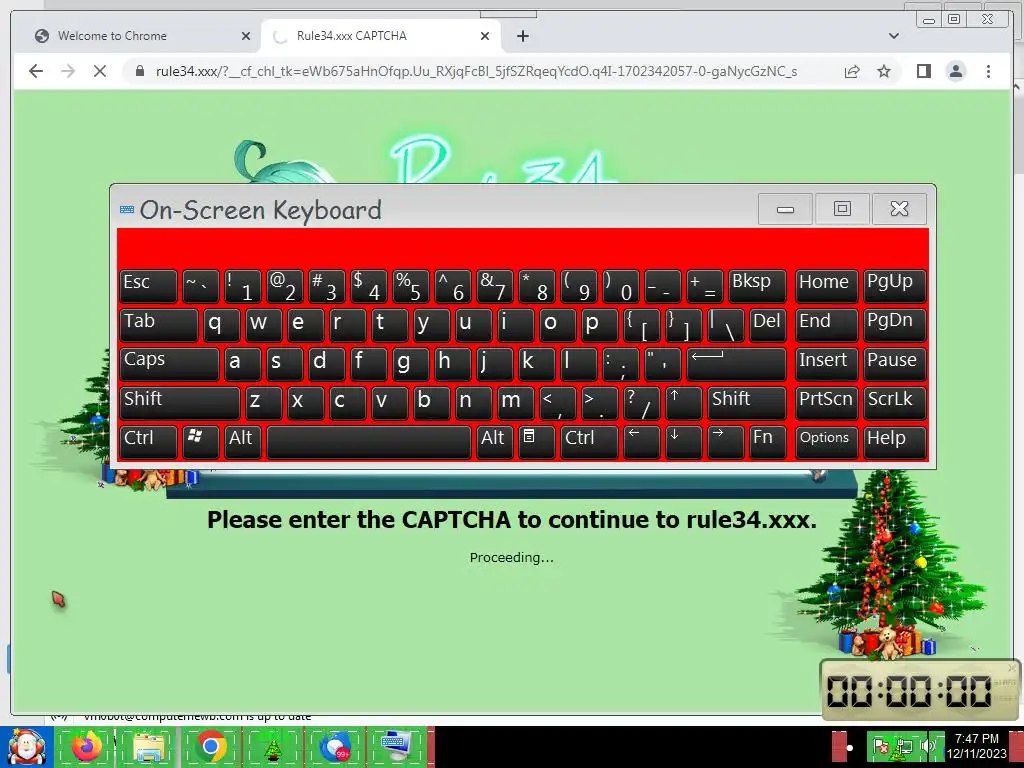1024x768 pixels.
Task: Minimize the On-Screen Keyboard window
Action: 785,209
